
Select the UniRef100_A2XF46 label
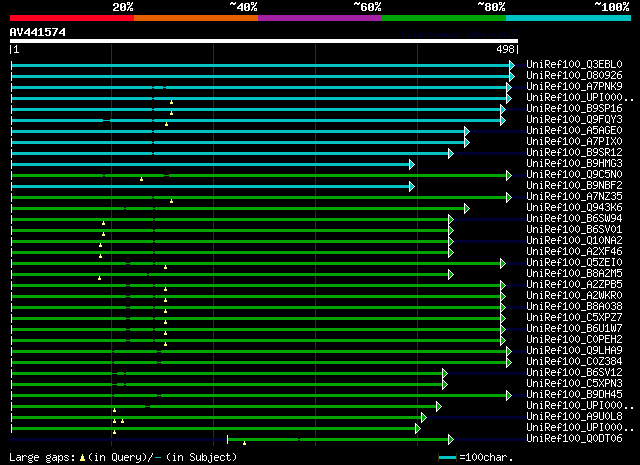point(574,251)
